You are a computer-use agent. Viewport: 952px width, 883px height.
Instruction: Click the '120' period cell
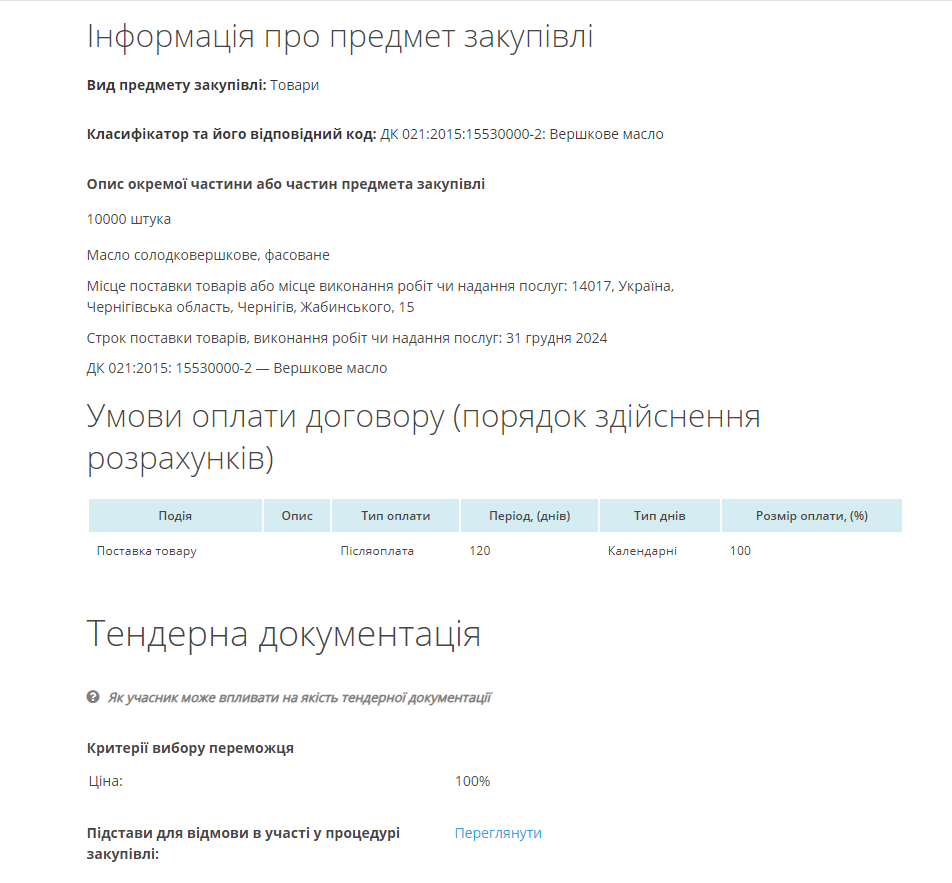tap(480, 551)
